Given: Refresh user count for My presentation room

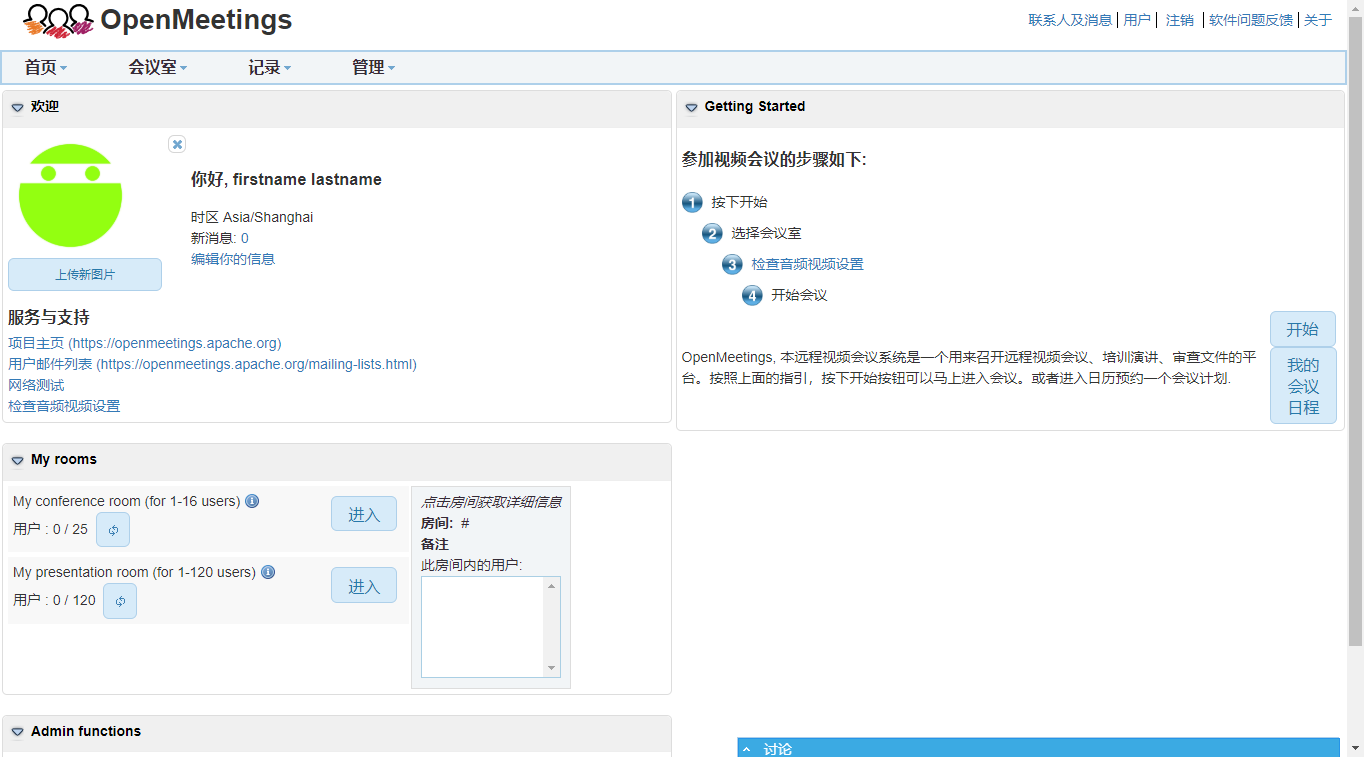Looking at the screenshot, I should [120, 601].
